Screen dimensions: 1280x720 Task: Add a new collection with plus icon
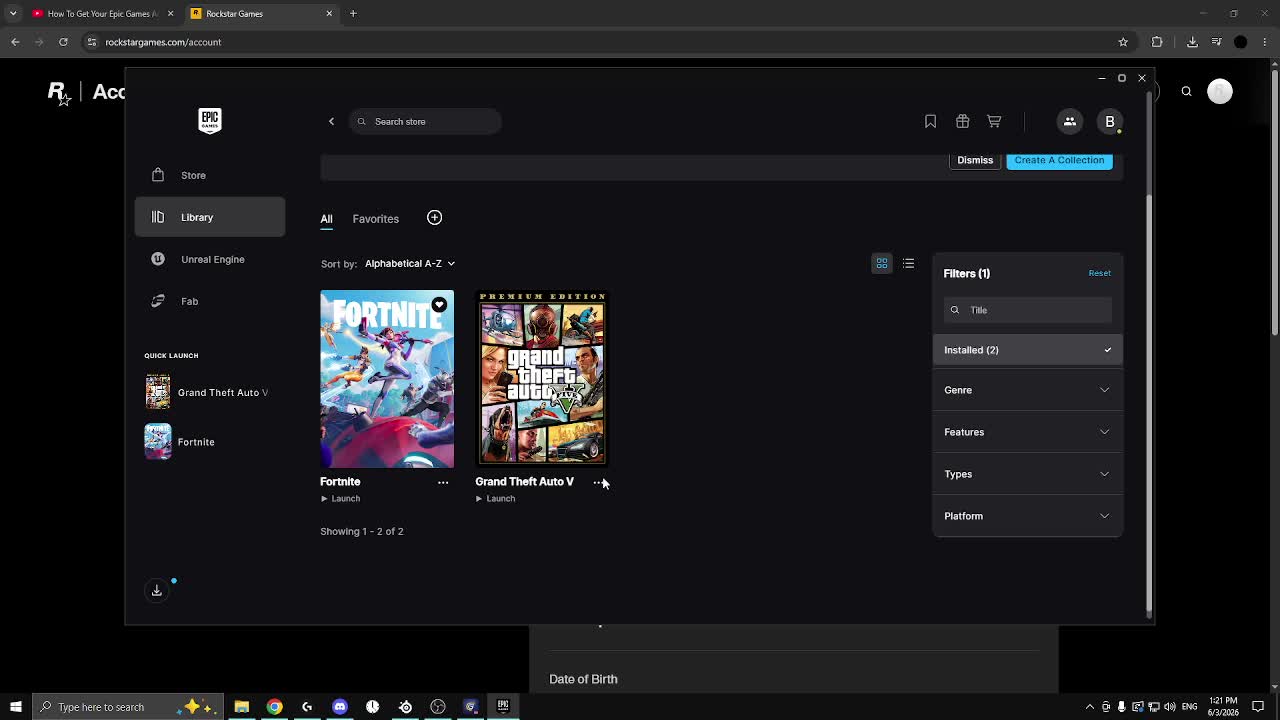click(x=434, y=218)
